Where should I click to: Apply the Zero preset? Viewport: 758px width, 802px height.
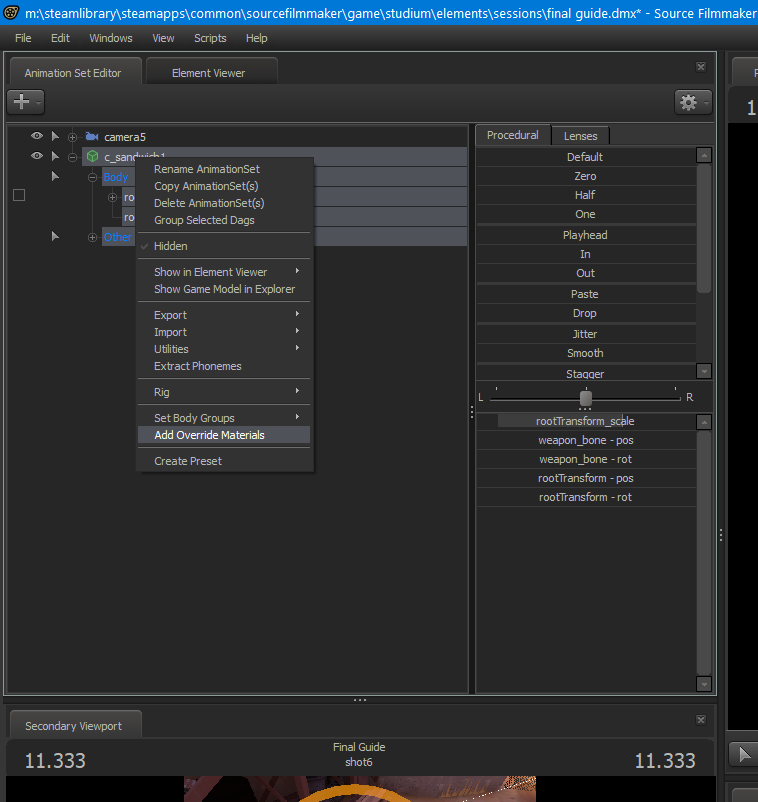pos(586,176)
